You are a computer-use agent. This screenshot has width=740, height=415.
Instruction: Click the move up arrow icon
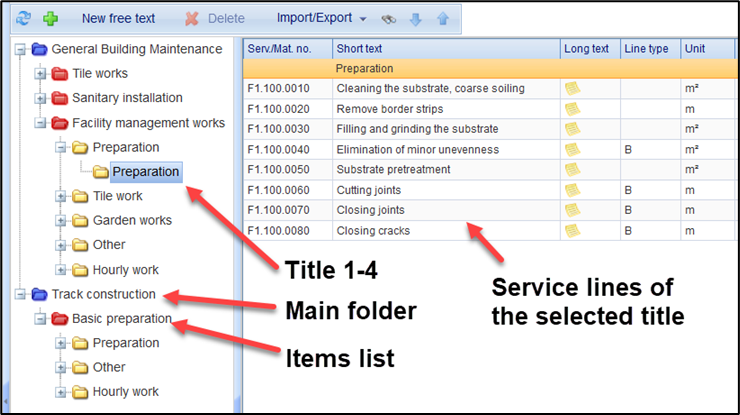pos(442,18)
